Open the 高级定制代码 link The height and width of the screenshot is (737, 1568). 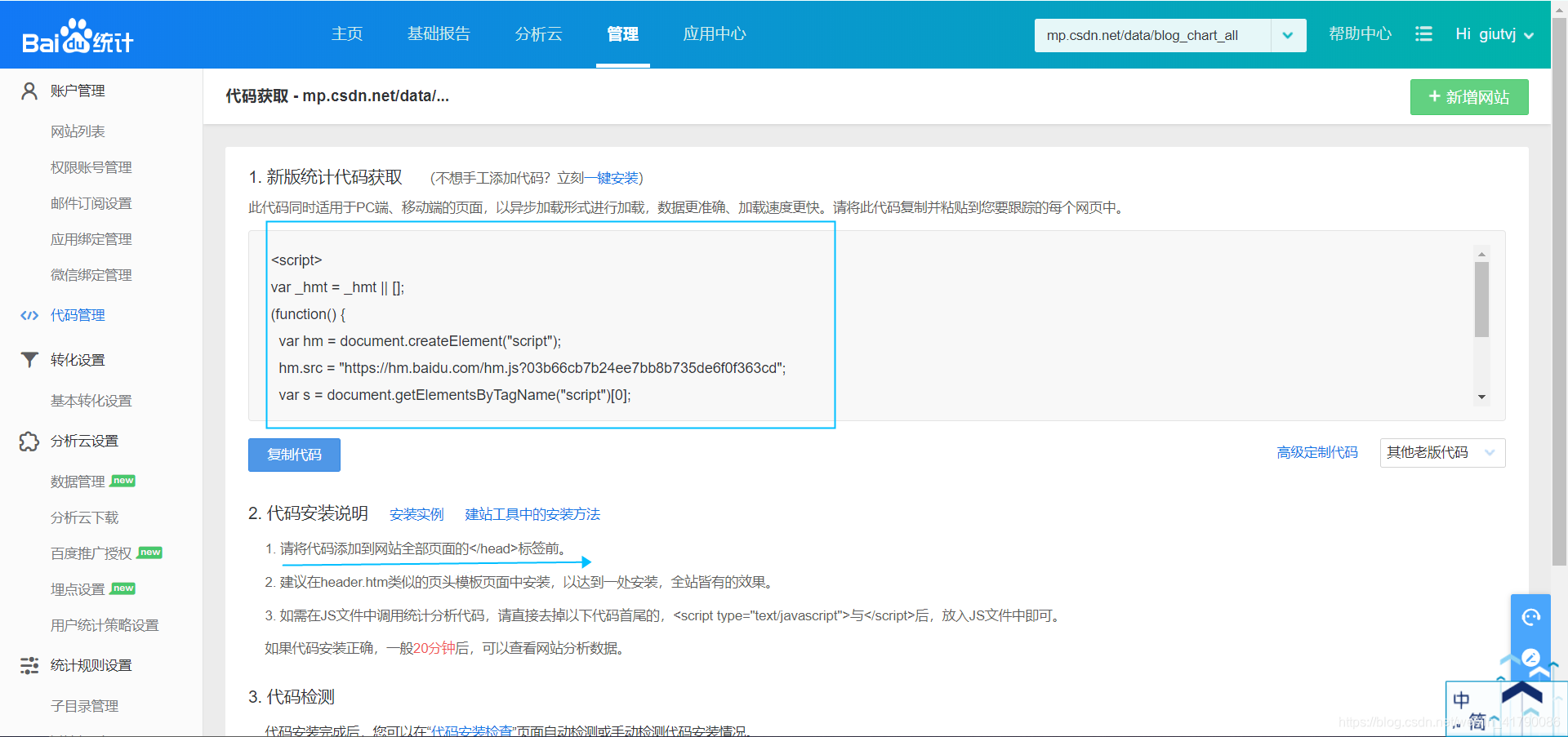click(x=1317, y=452)
